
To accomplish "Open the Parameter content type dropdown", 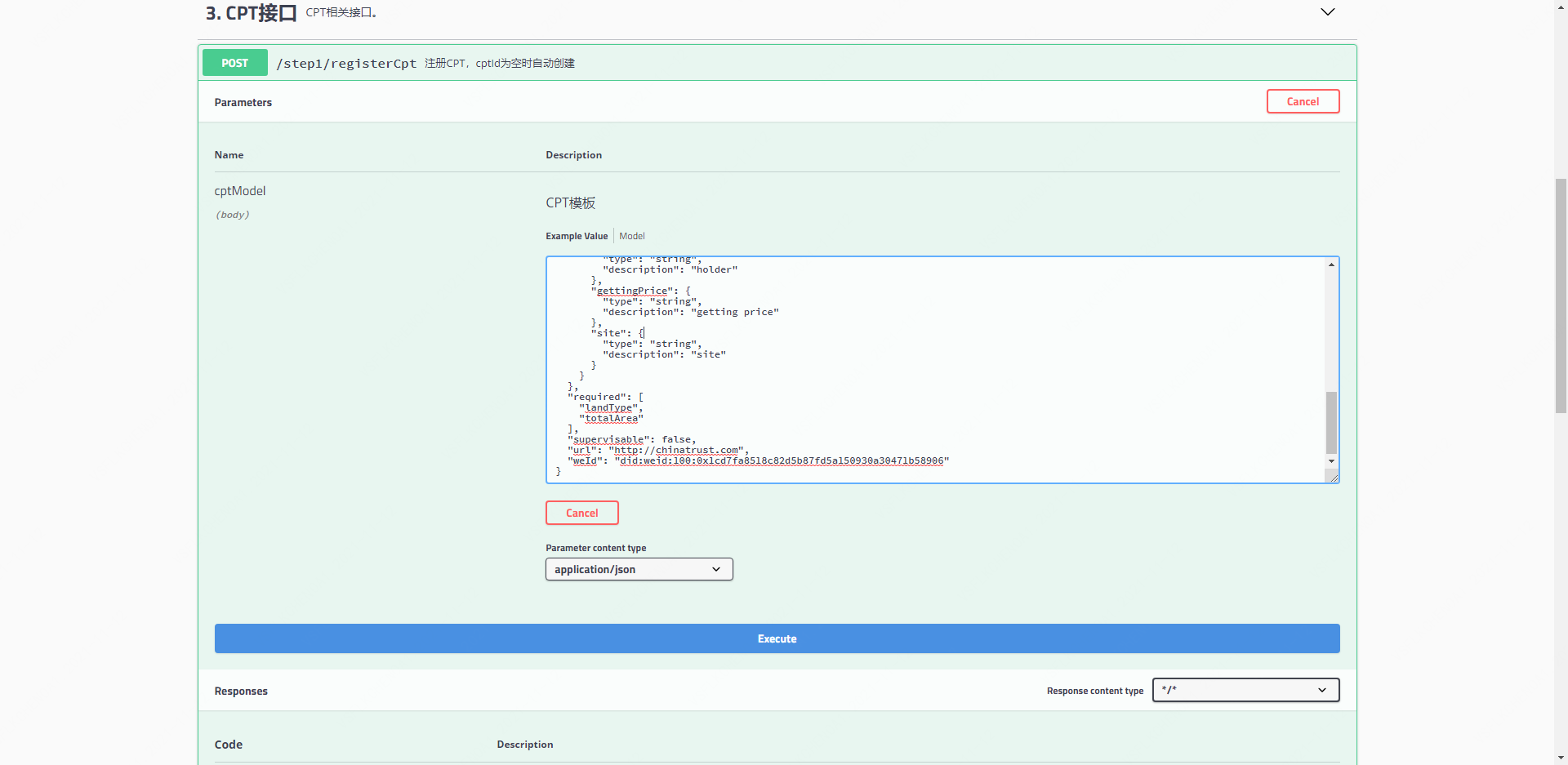I will tap(639, 569).
